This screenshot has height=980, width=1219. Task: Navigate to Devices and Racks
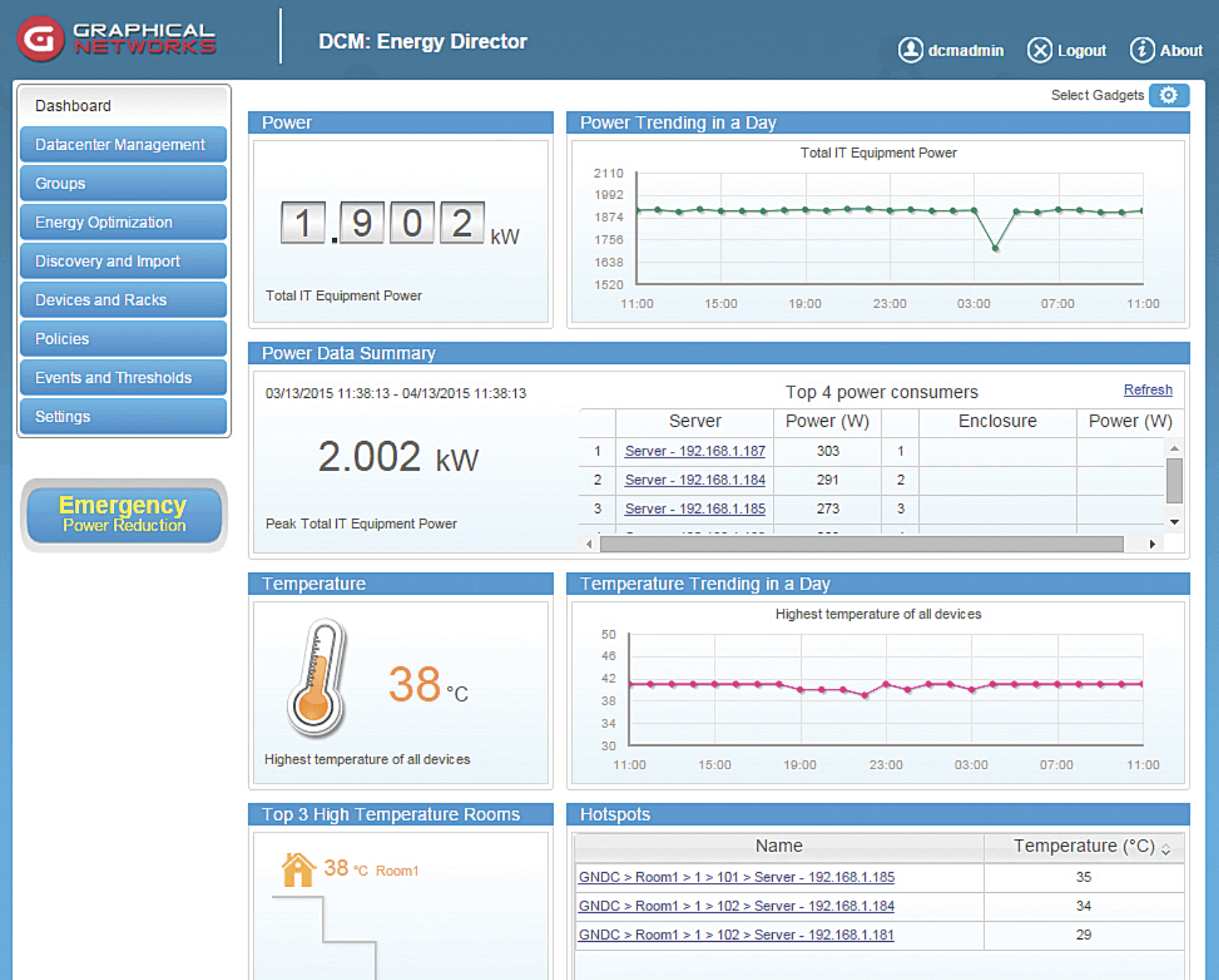(124, 300)
